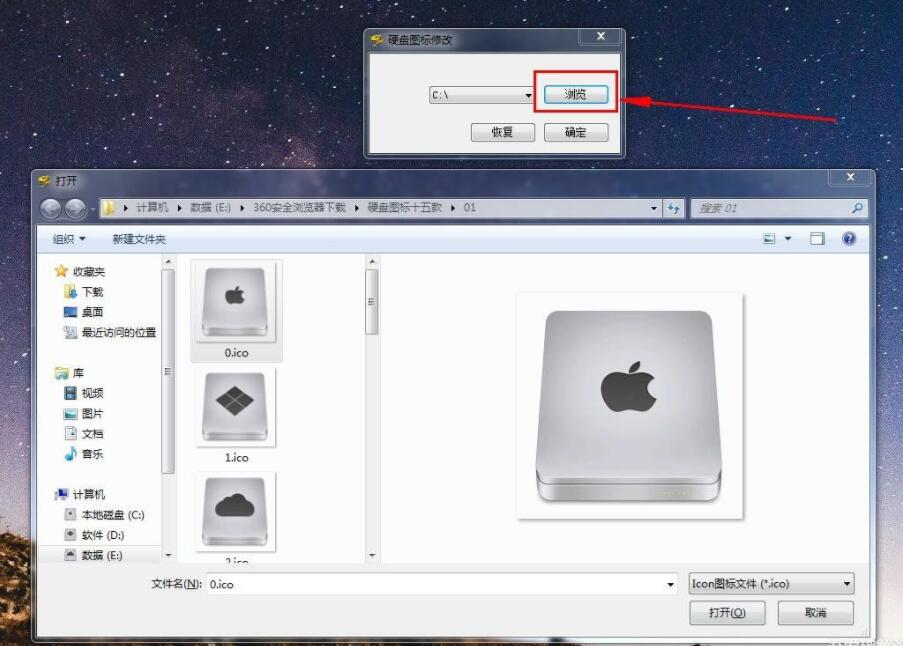Click the 浏览 browse button
Viewport: 903px width, 646px height.
pyautogui.click(x=576, y=94)
